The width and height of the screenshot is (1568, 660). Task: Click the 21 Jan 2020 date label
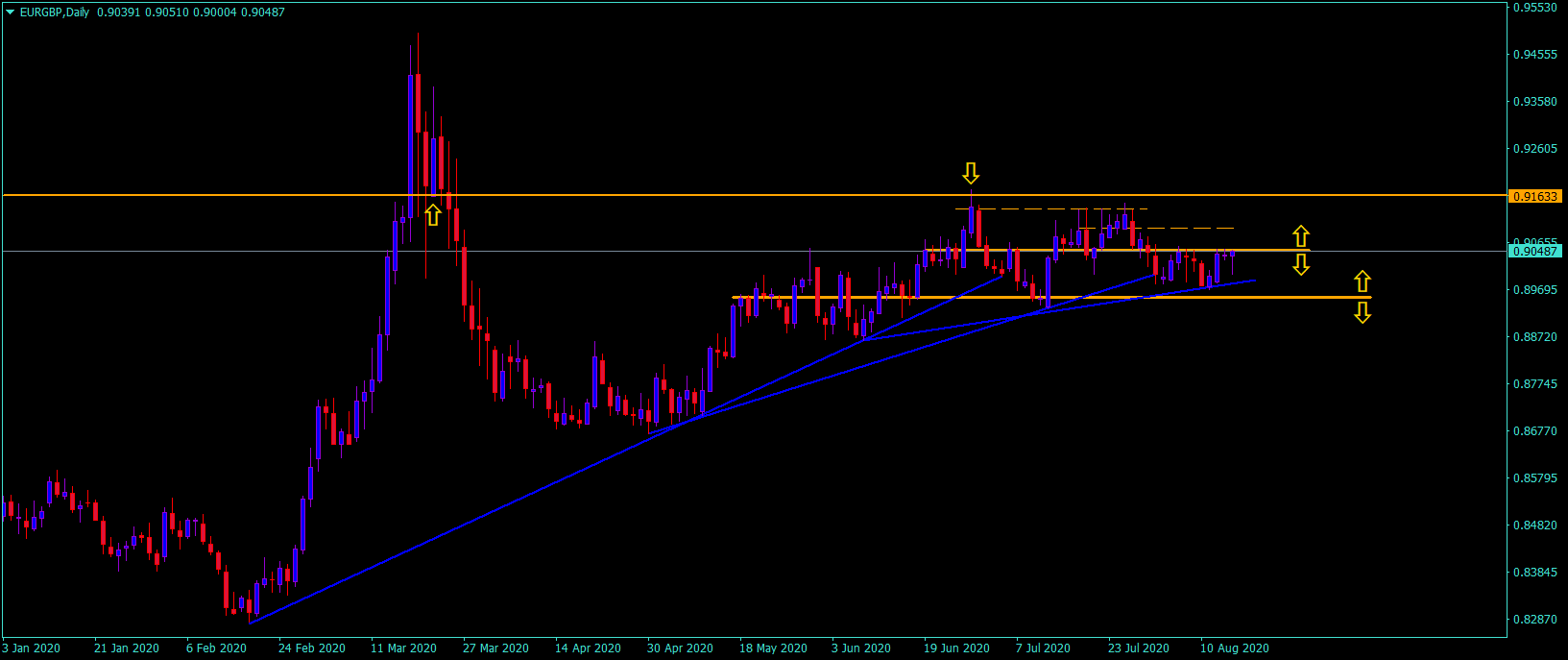pyautogui.click(x=127, y=648)
